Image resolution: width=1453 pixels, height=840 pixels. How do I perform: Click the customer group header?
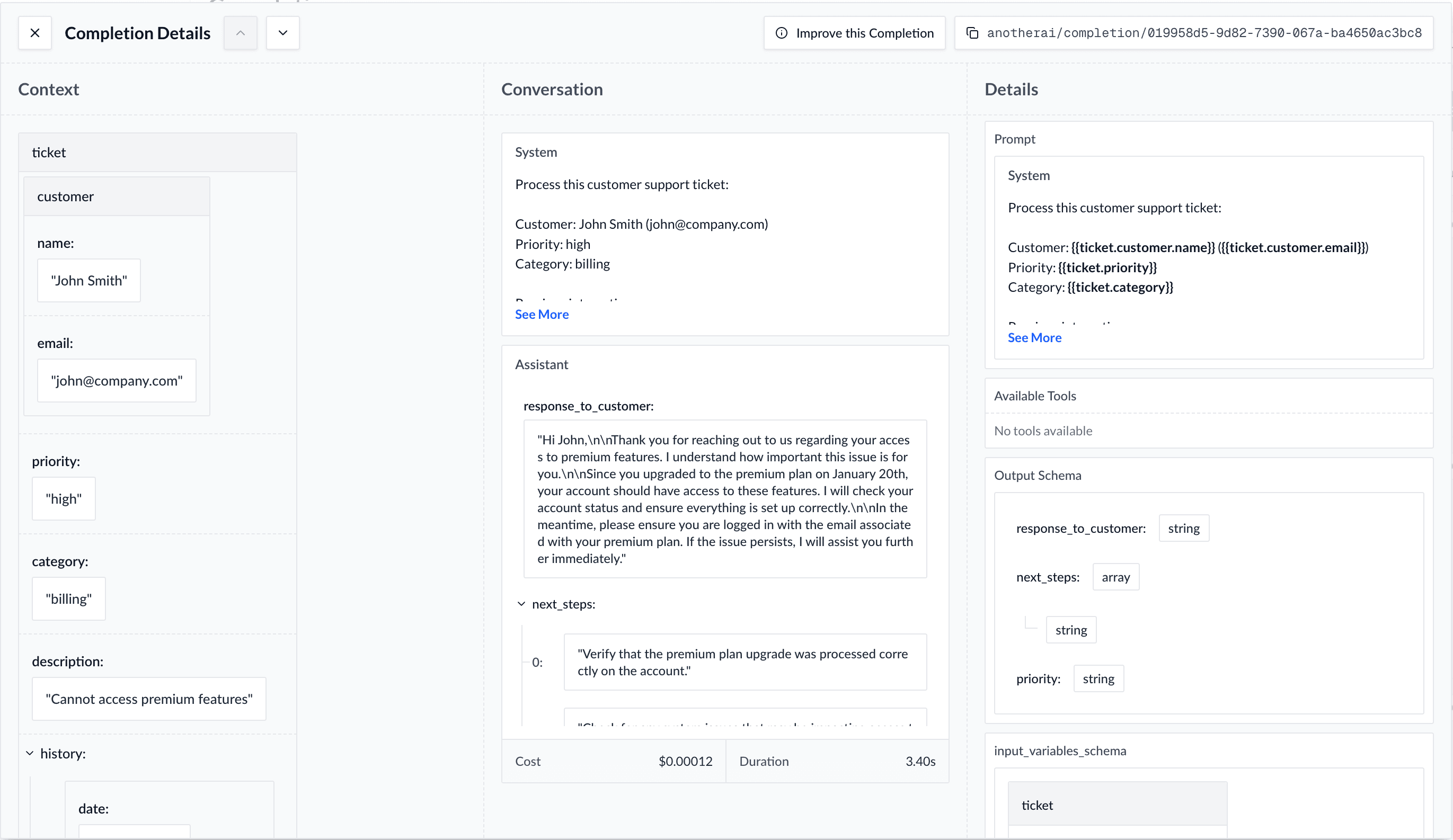coord(117,196)
